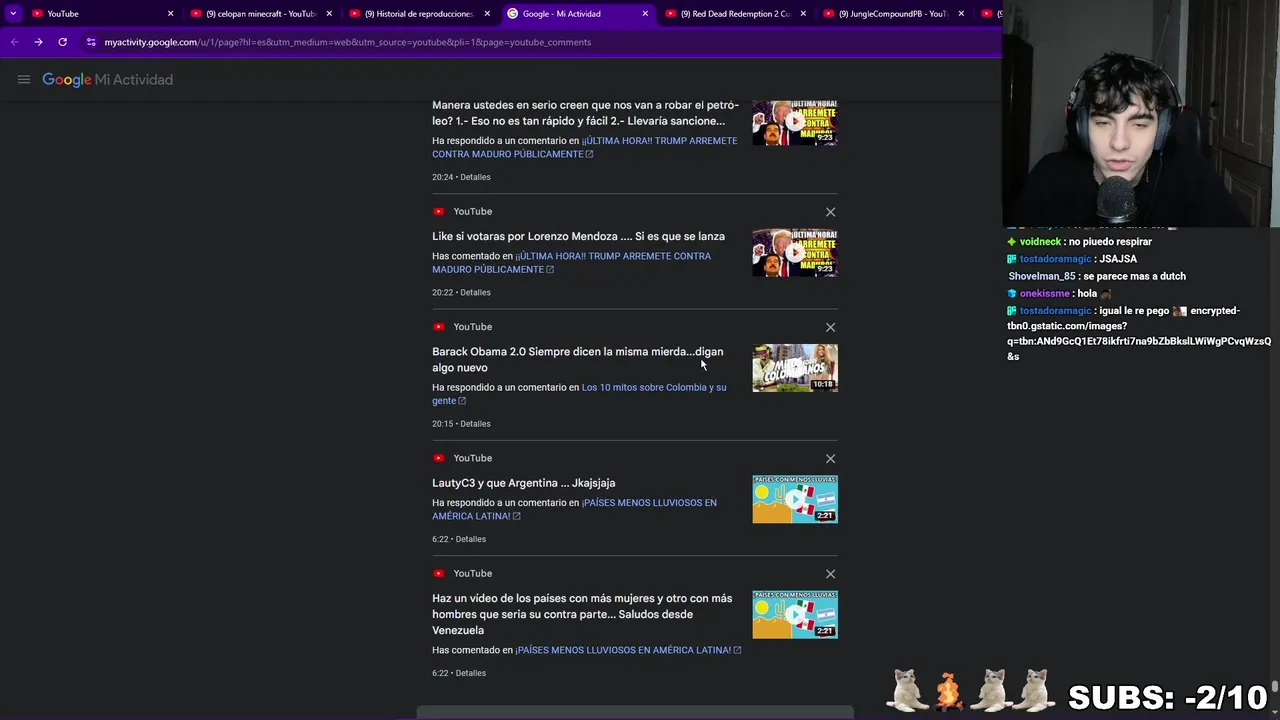This screenshot has height=720, width=1280.
Task: Click the encrypted-tbn0.gstatic.com chat link
Action: 1139,334
